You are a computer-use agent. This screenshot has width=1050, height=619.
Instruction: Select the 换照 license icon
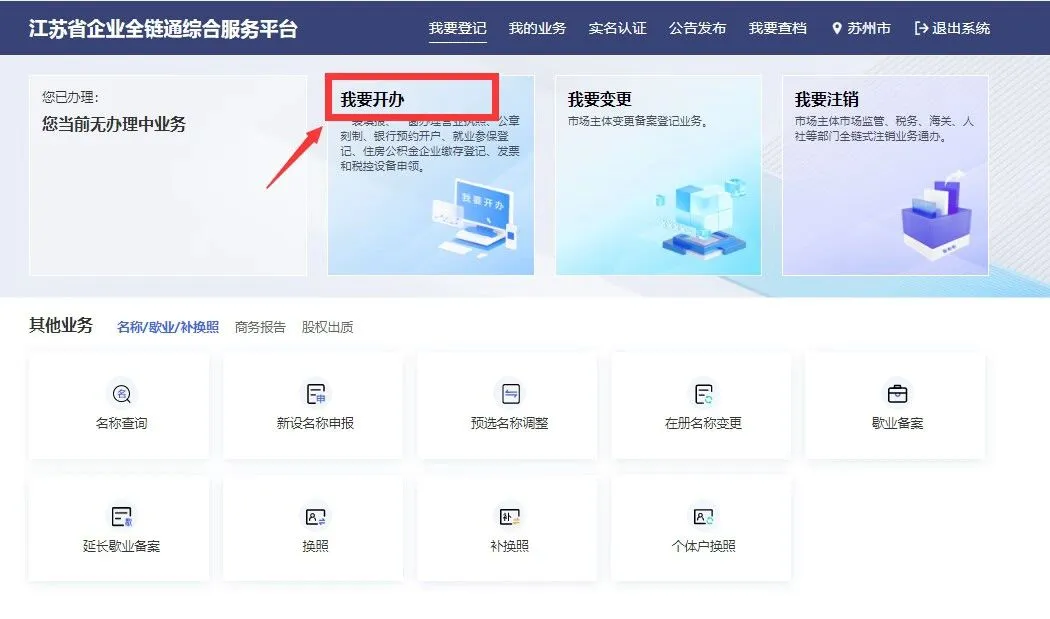(315, 516)
